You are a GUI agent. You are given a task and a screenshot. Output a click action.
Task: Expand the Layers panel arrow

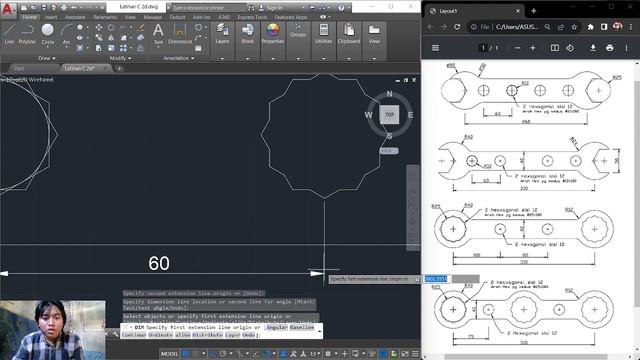222,58
